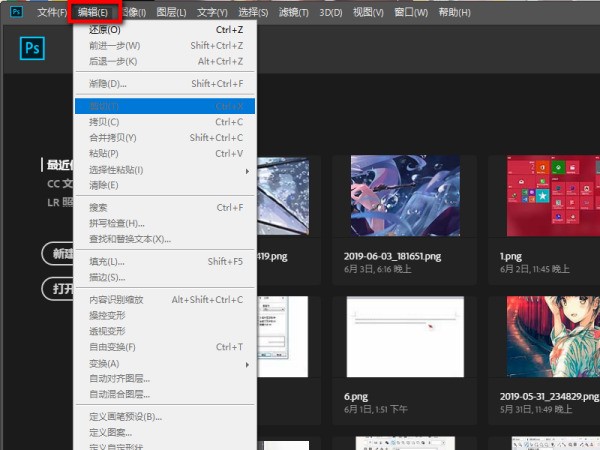Click the Ps icon in the title bar
This screenshot has width=600, height=450.
[15, 12]
